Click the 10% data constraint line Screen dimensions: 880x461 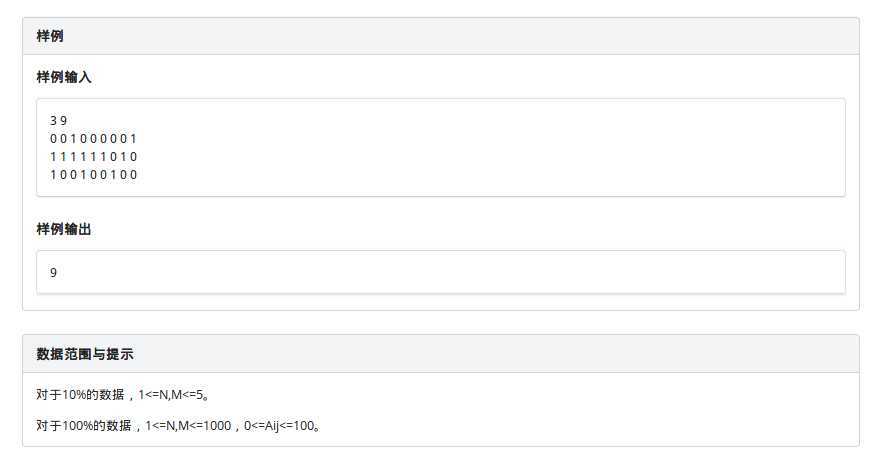(x=123, y=395)
